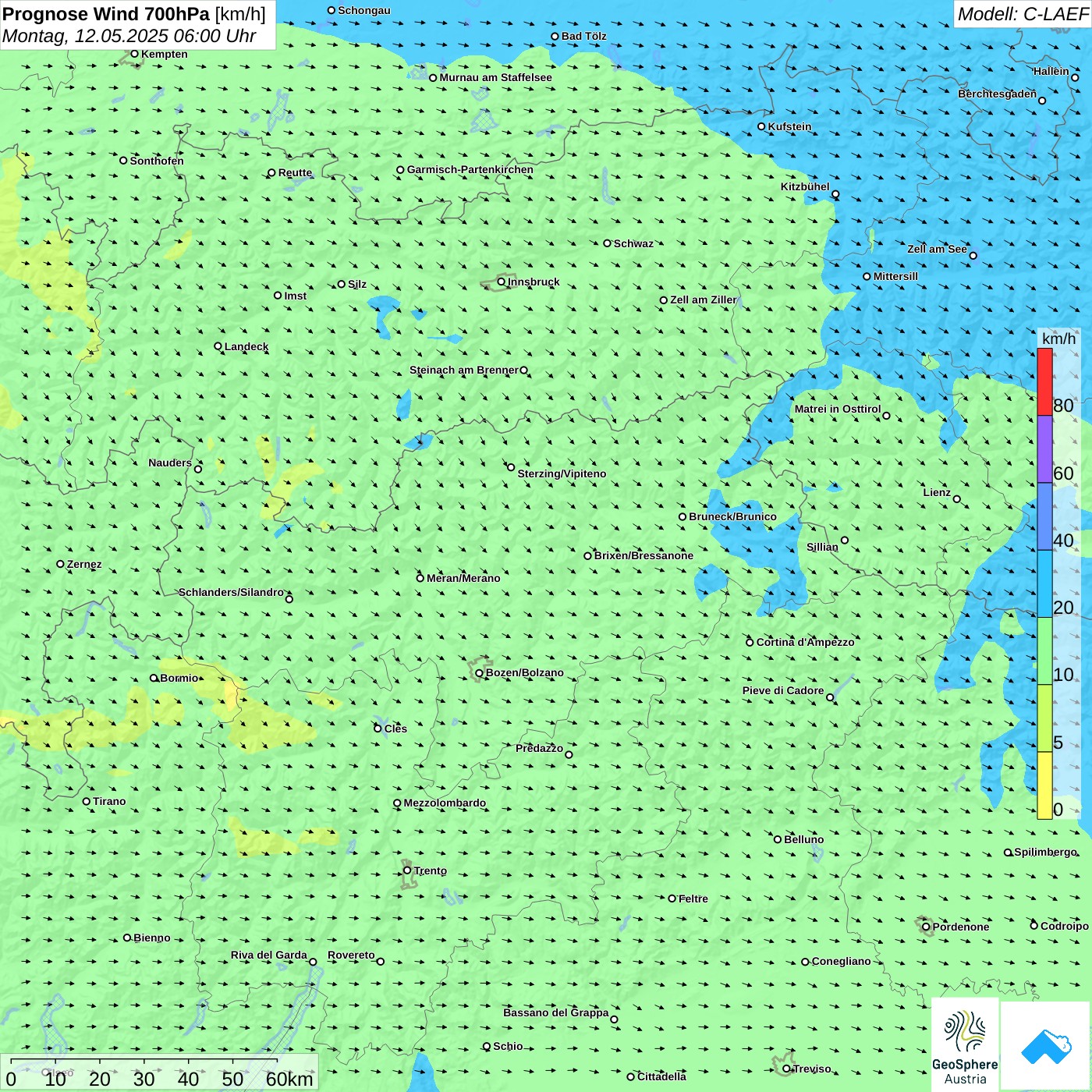Screen dimensions: 1092x1092
Task: Click the 'Murnau am Staffelsee' label
Action: [x=495, y=77]
